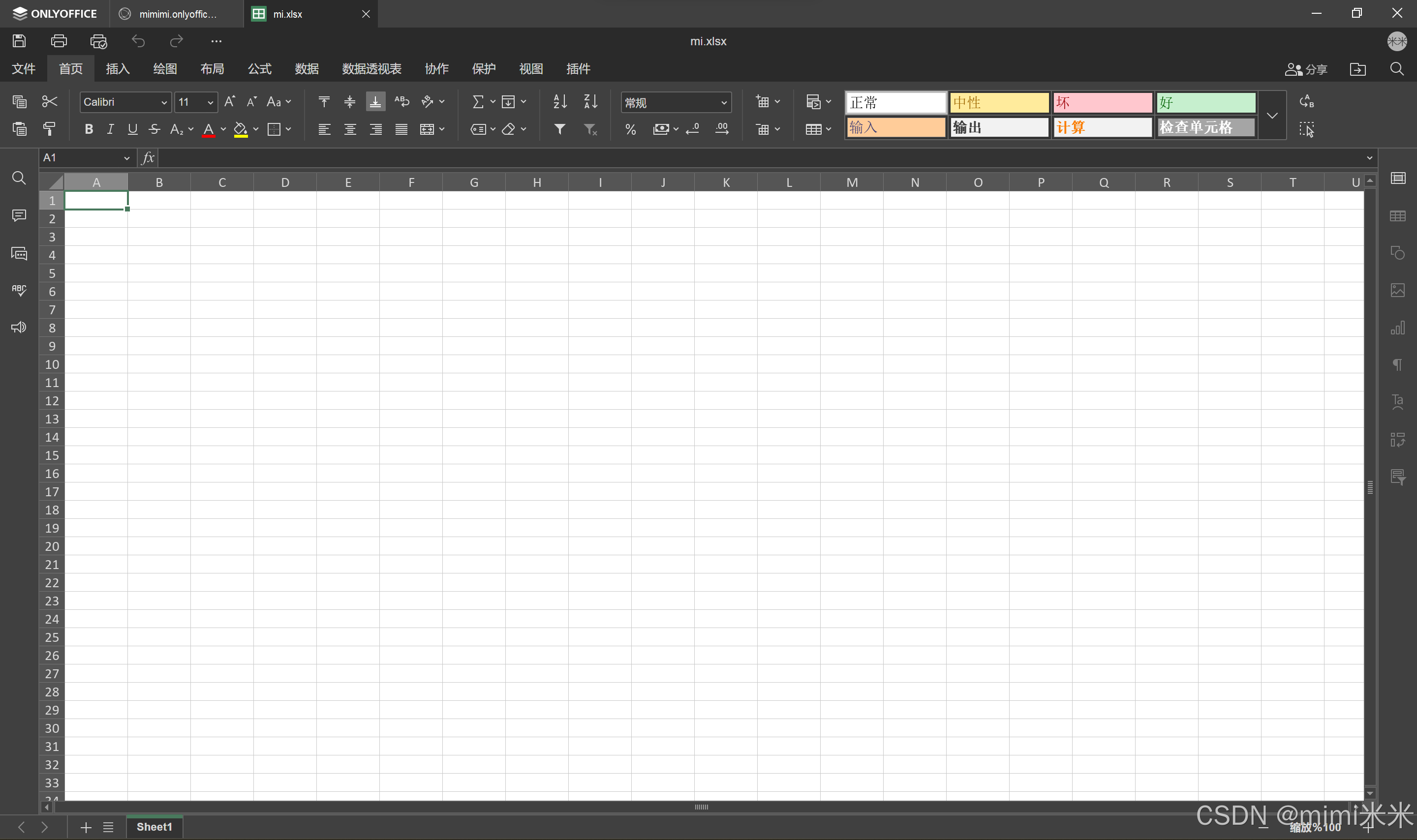Click Increase decimal icon
The image size is (1417, 840).
pos(722,129)
